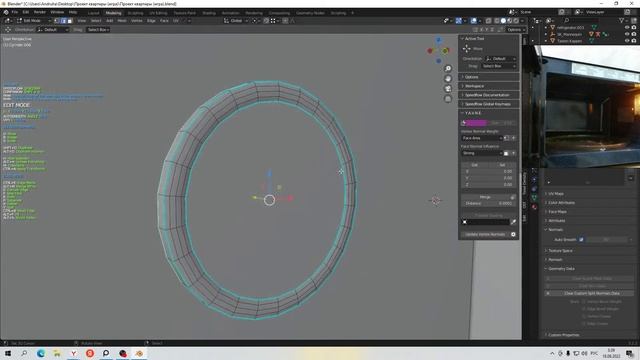Toggle Z mirror button in viewport header
Image resolution: width=640 pixels, height=360 pixels.
coord(493,30)
